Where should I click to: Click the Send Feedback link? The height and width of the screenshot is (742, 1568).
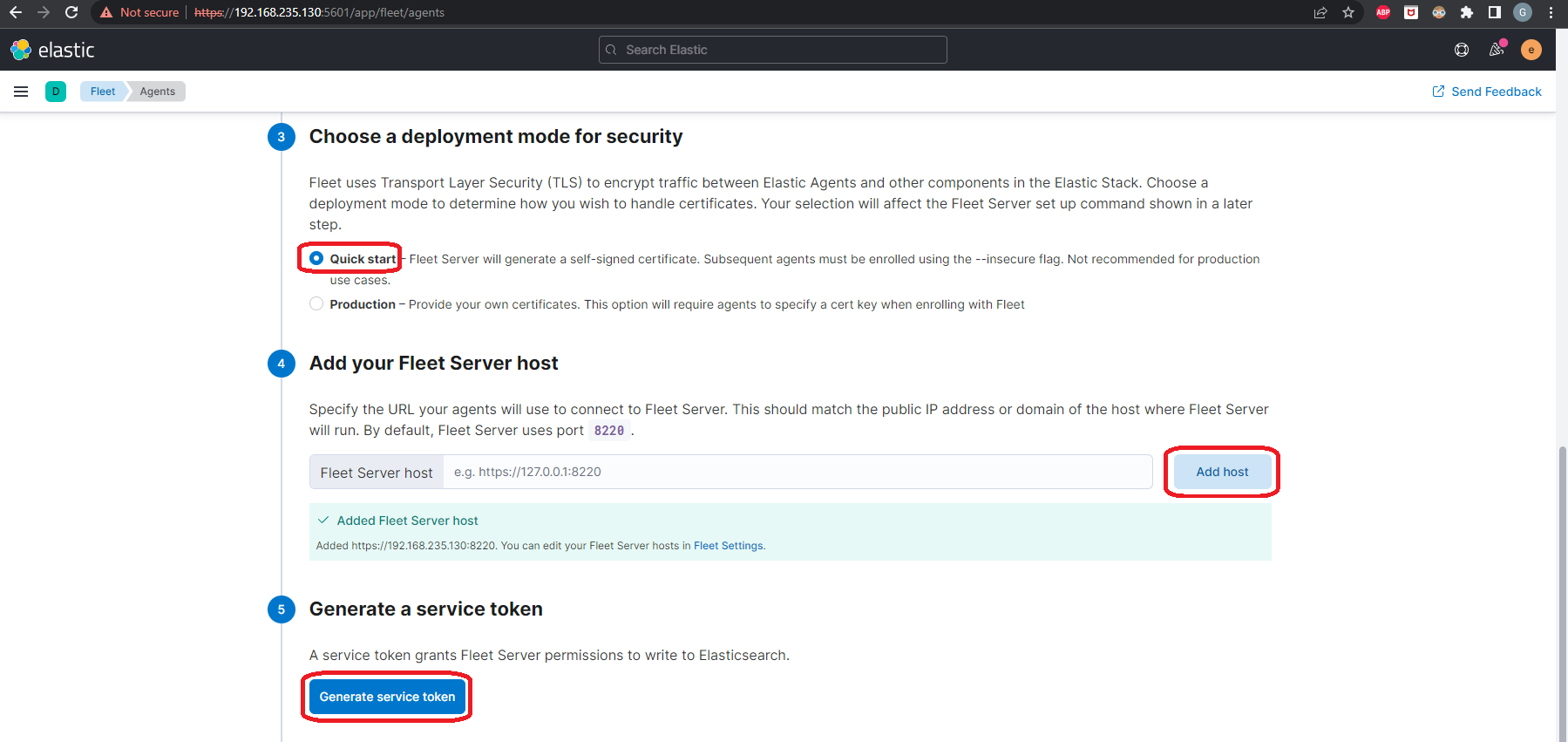coord(1487,92)
